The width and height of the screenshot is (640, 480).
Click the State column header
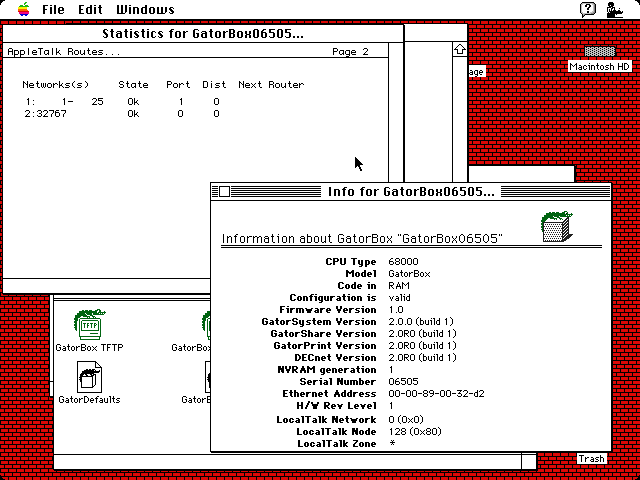click(x=133, y=85)
